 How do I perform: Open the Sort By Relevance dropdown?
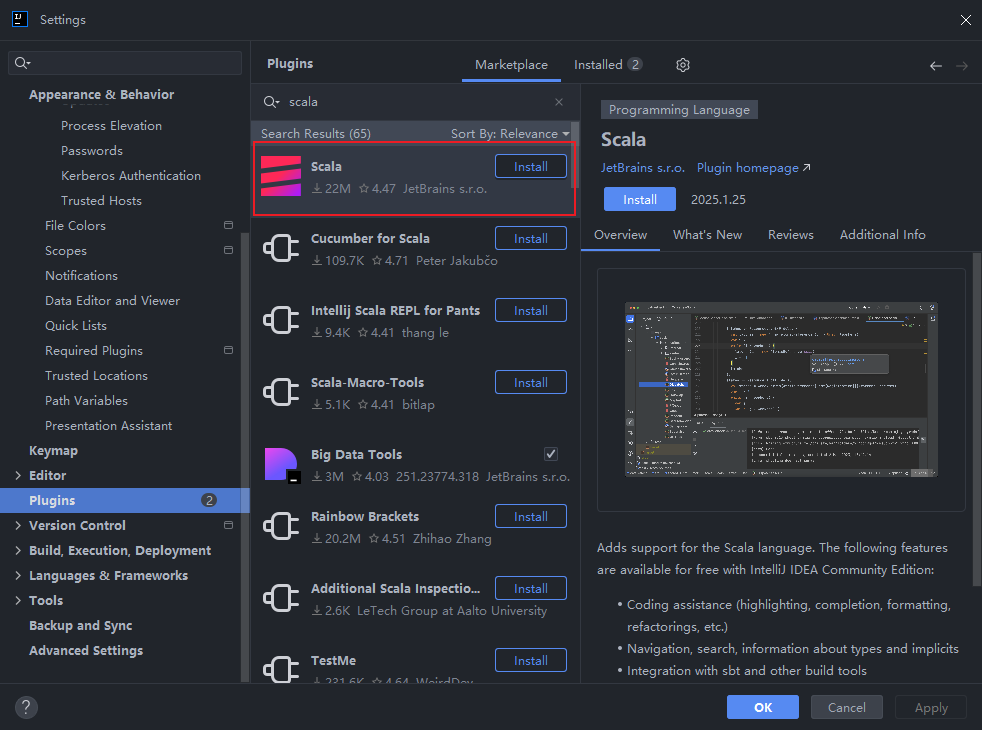click(x=510, y=133)
